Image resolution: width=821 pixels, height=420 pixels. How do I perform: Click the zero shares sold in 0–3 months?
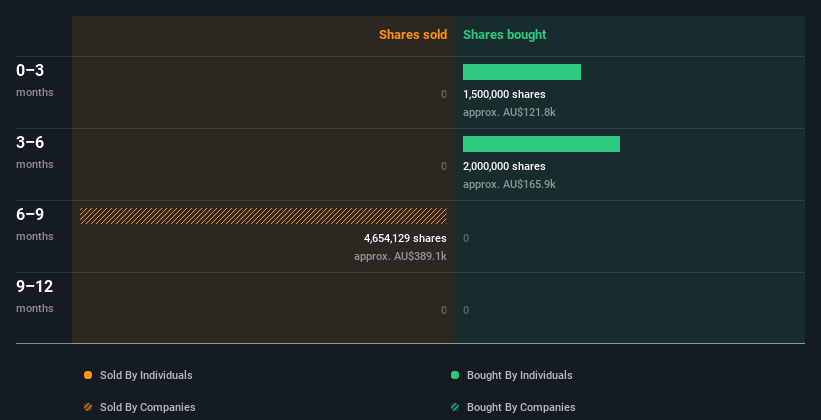pyautogui.click(x=444, y=94)
